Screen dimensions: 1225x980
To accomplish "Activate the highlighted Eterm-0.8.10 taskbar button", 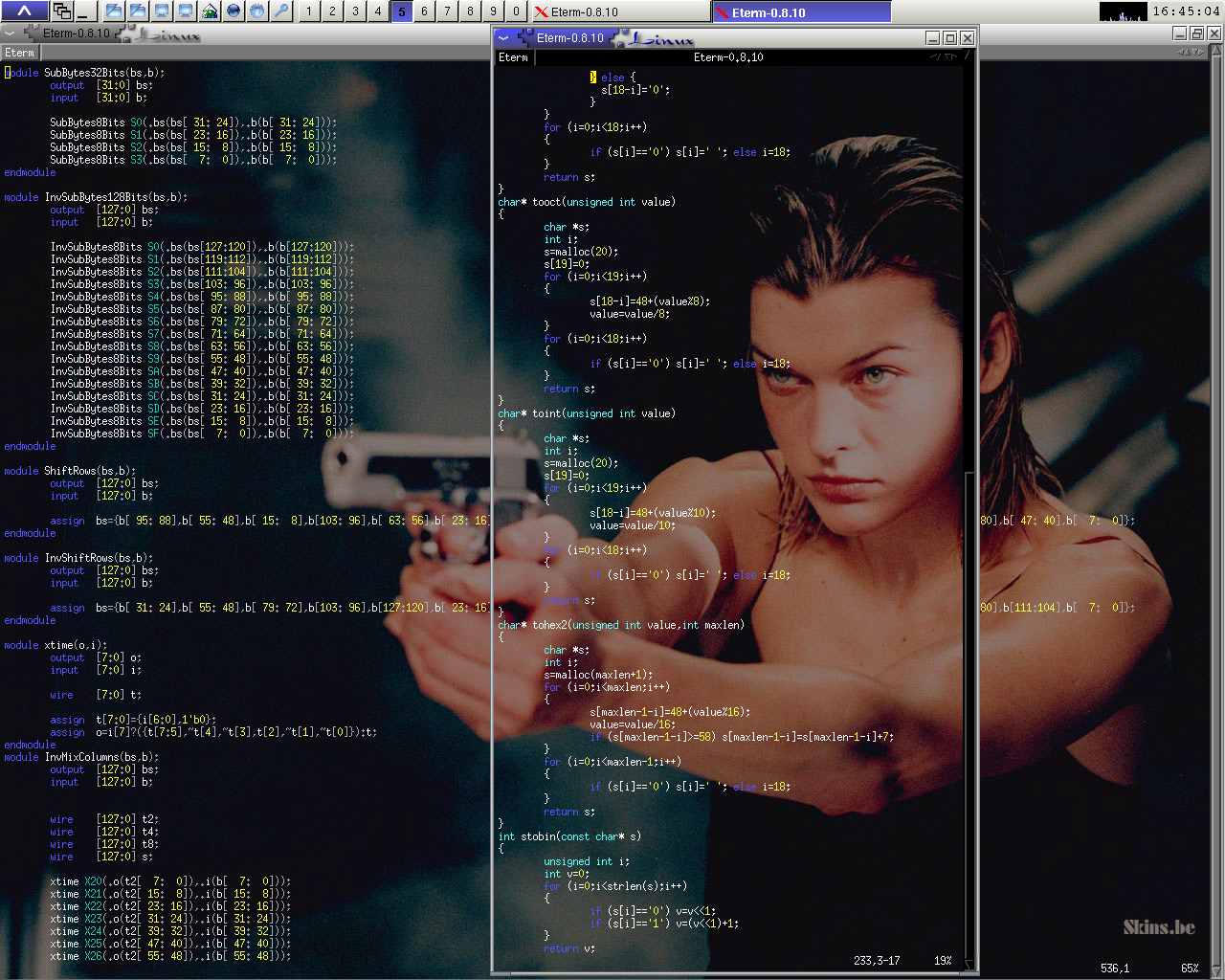I will [802, 12].
